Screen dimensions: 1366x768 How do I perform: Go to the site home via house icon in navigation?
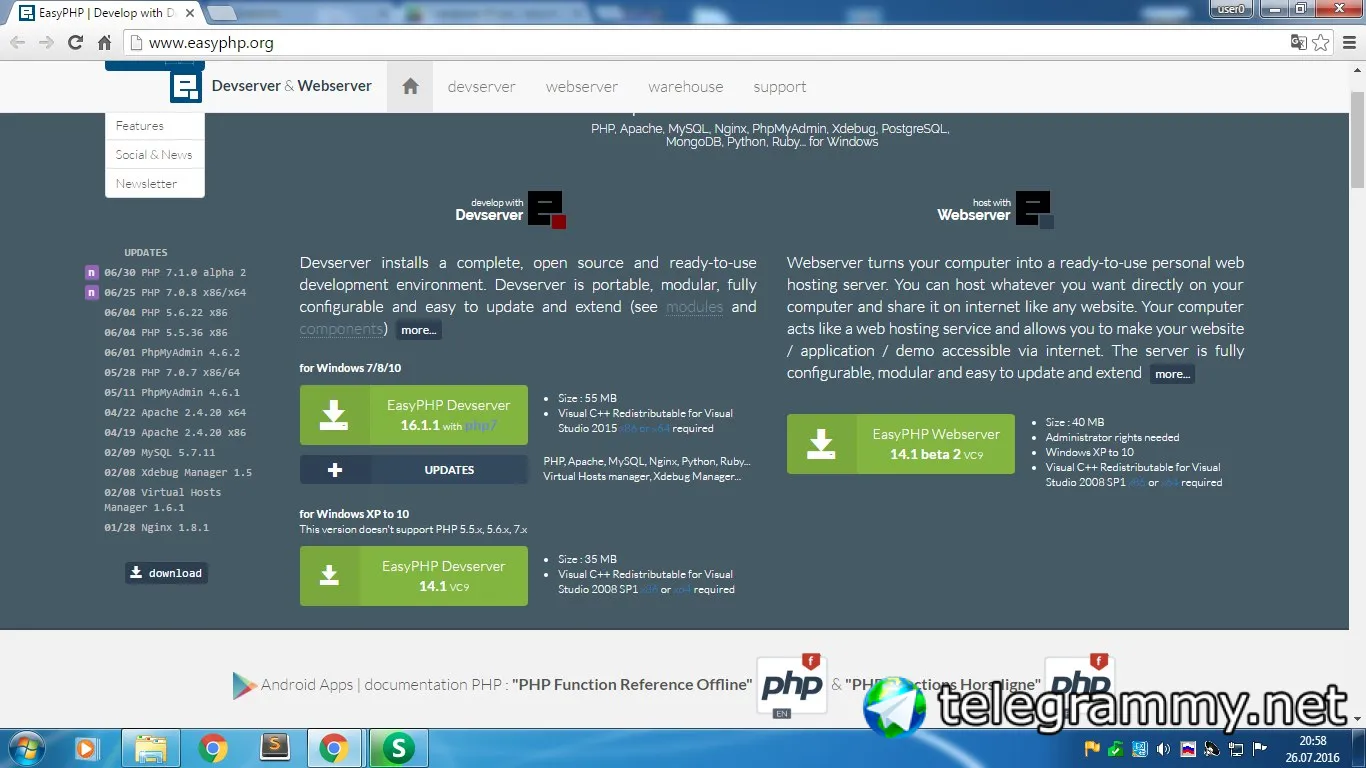point(410,86)
